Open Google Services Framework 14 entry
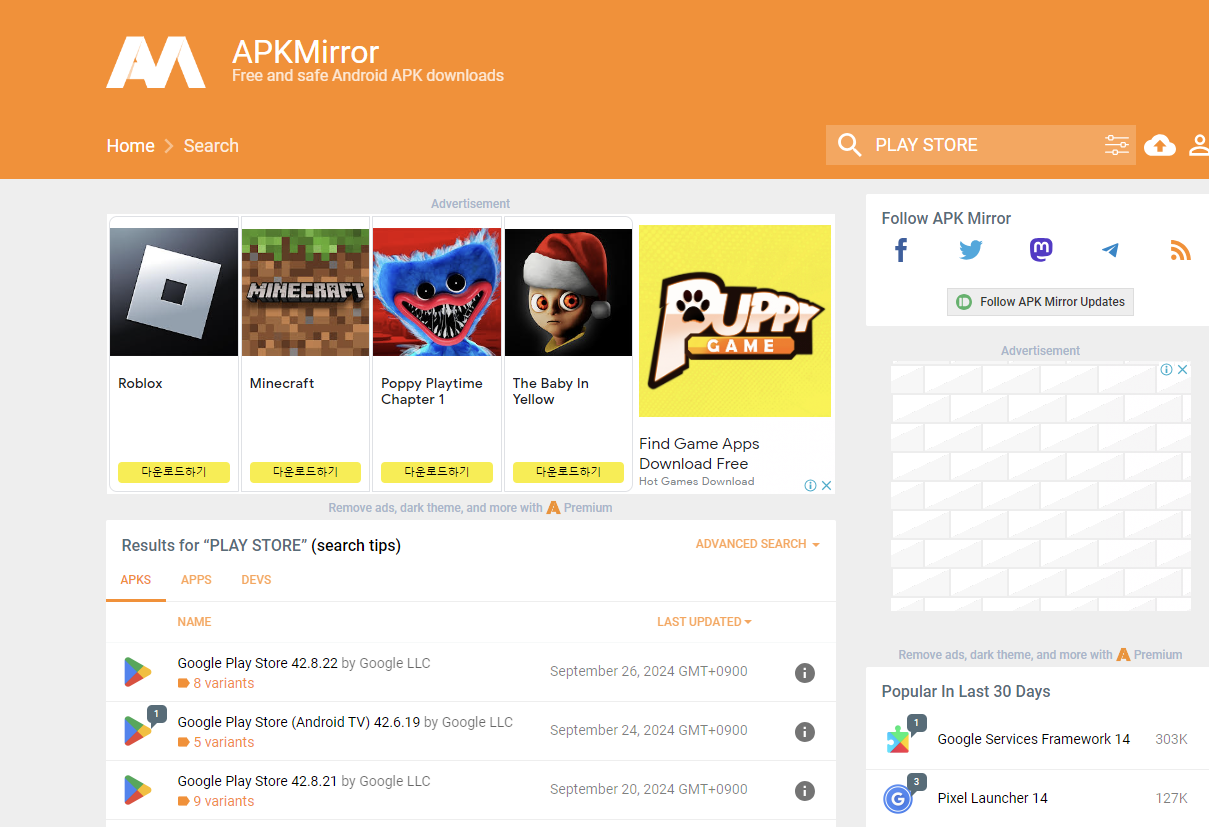This screenshot has width=1209, height=827. click(x=1034, y=740)
